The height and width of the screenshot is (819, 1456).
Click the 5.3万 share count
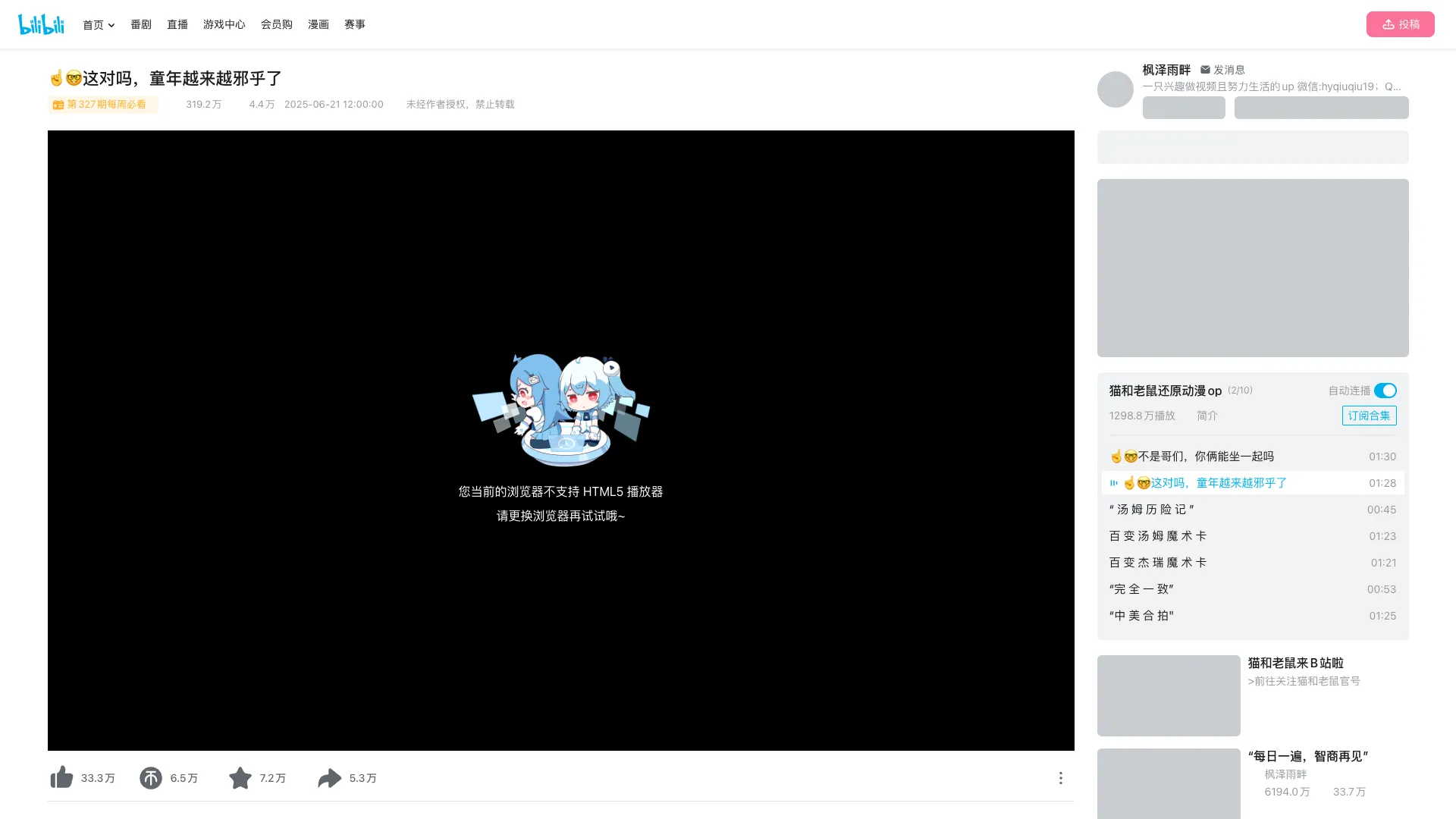click(x=362, y=778)
